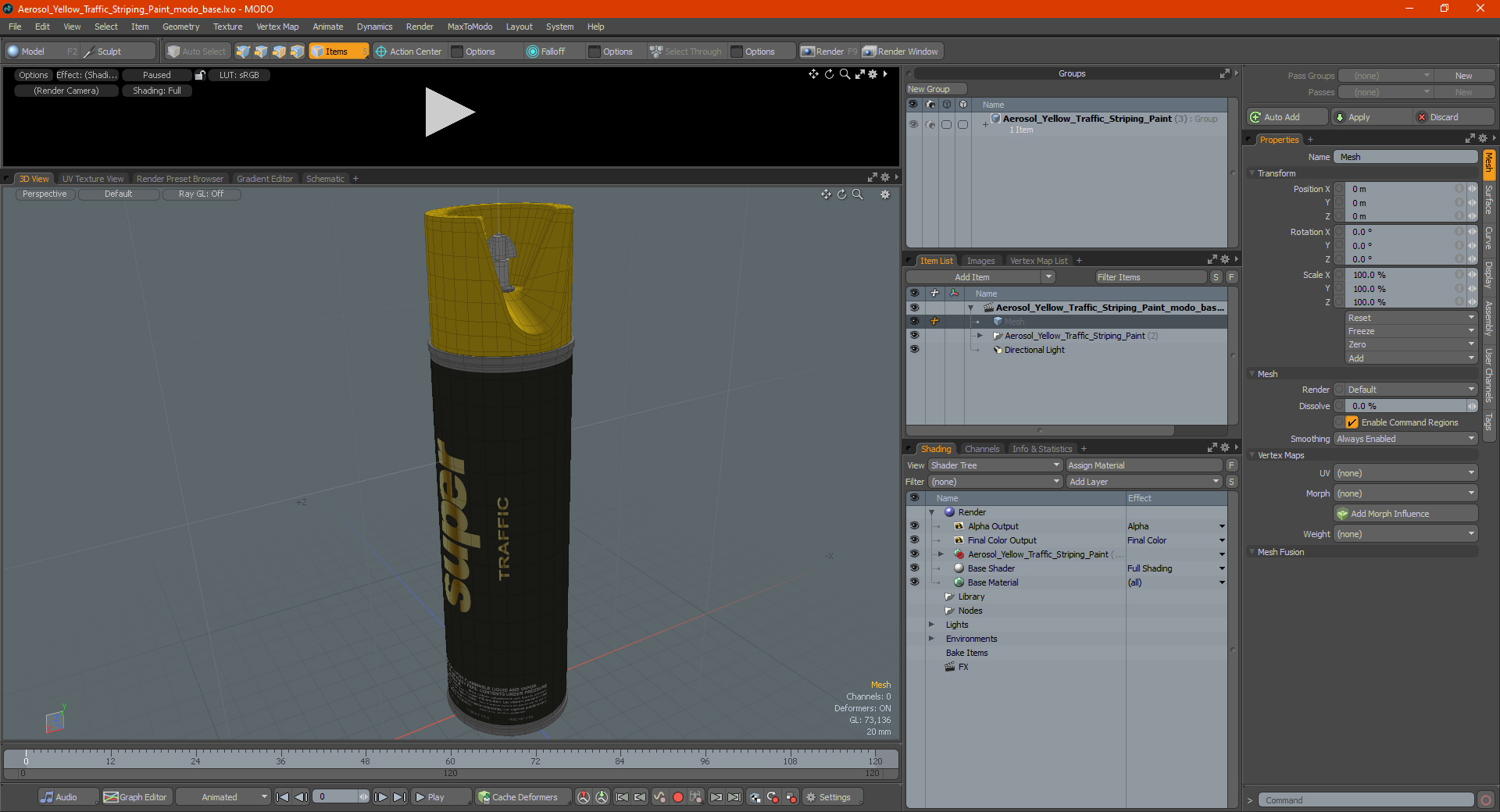Click timeline ruler at frame 60
This screenshot has height=812, width=1500.
[x=450, y=757]
